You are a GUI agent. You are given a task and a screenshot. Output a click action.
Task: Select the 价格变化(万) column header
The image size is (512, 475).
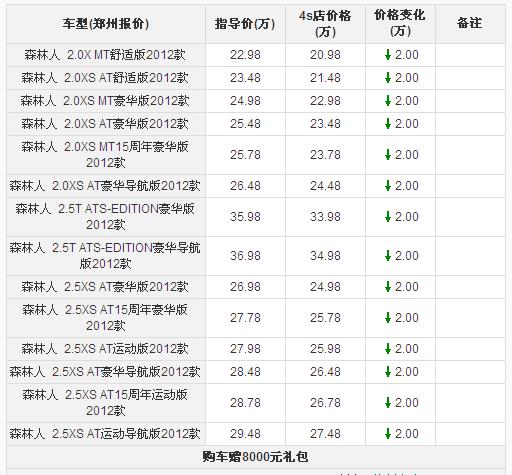click(400, 23)
